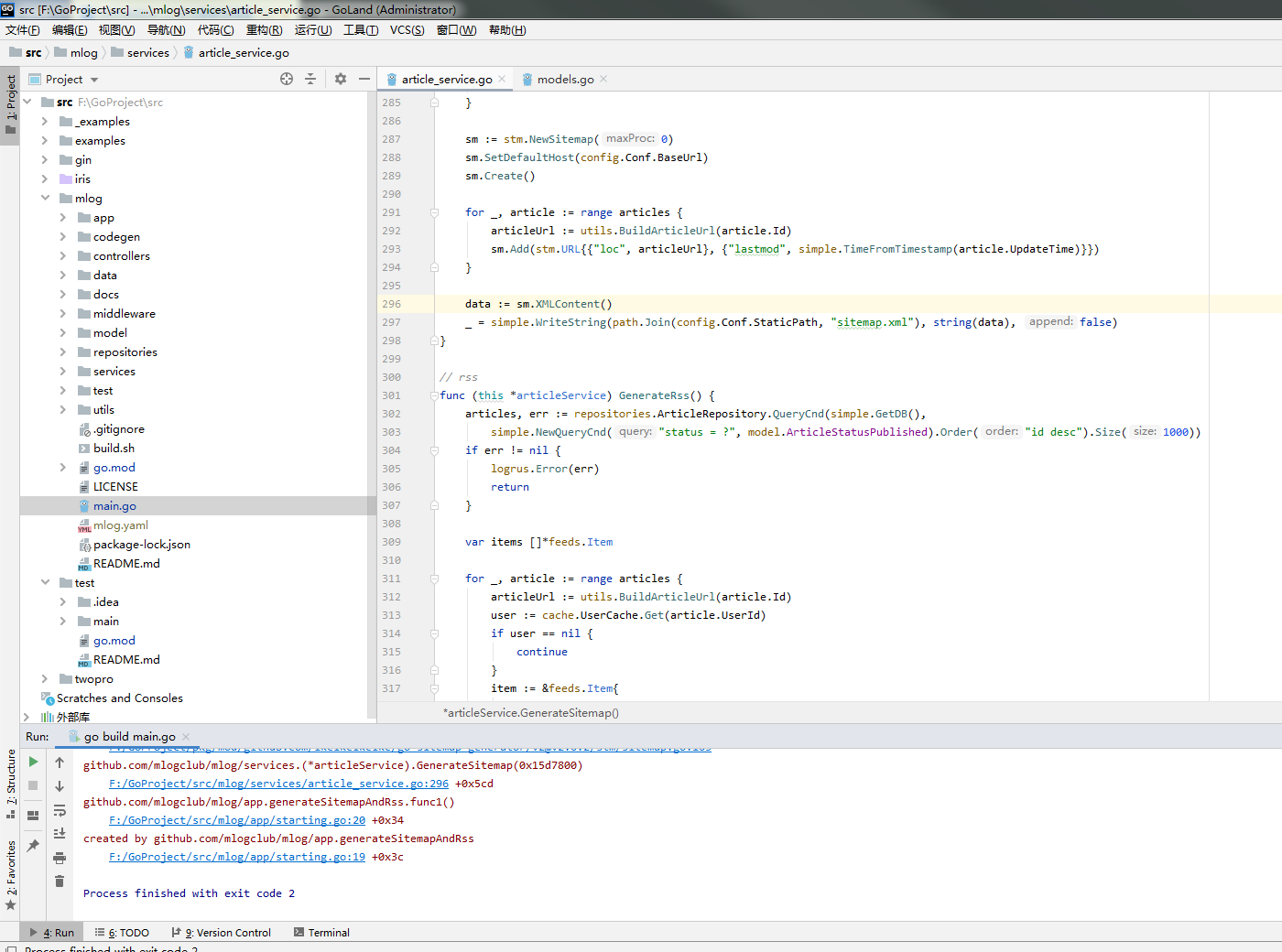Collapse the mlog folder
The height and width of the screenshot is (952, 1282).
click(45, 199)
